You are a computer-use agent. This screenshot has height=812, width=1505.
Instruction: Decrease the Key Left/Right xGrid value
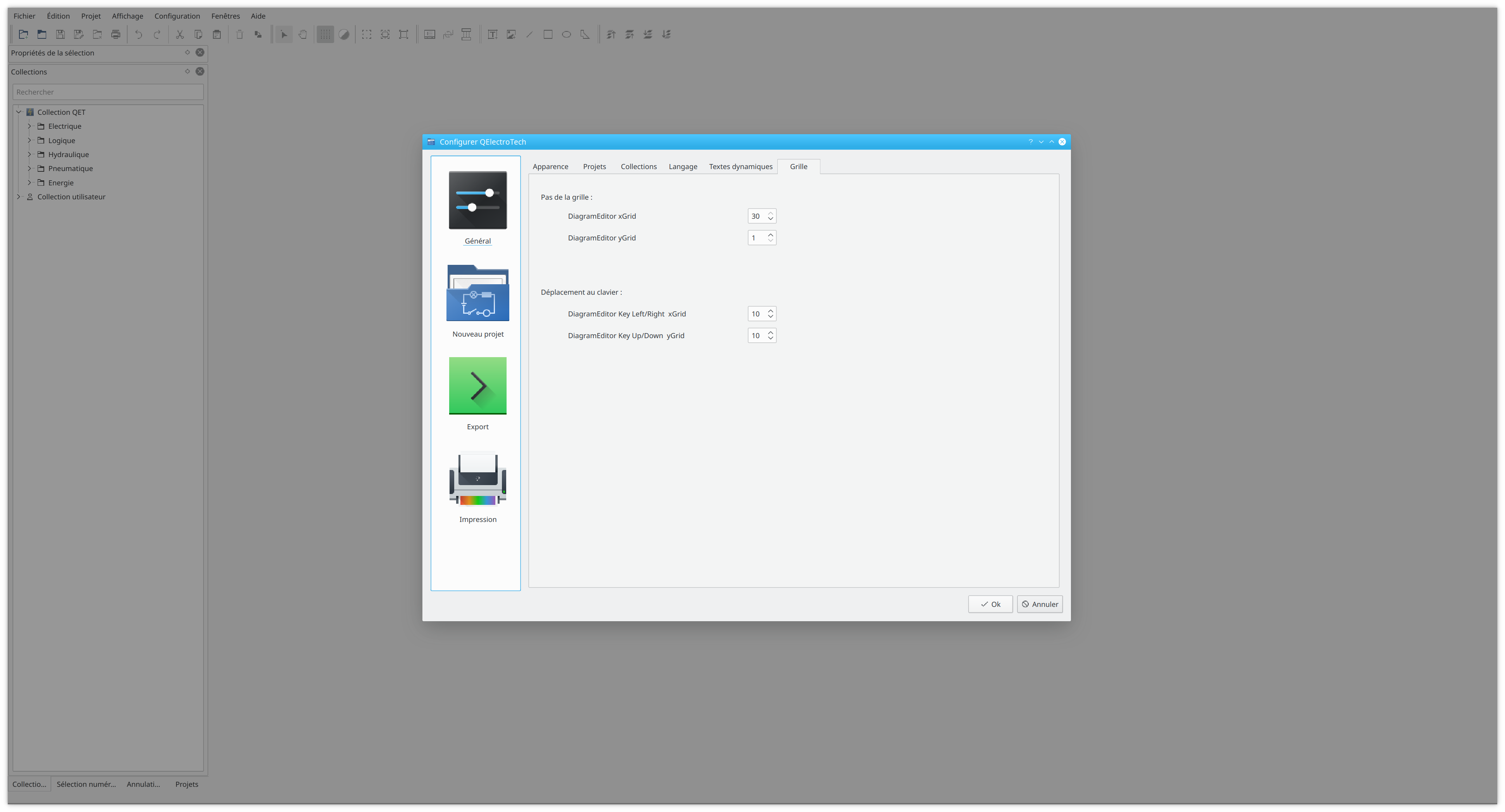[x=771, y=317]
